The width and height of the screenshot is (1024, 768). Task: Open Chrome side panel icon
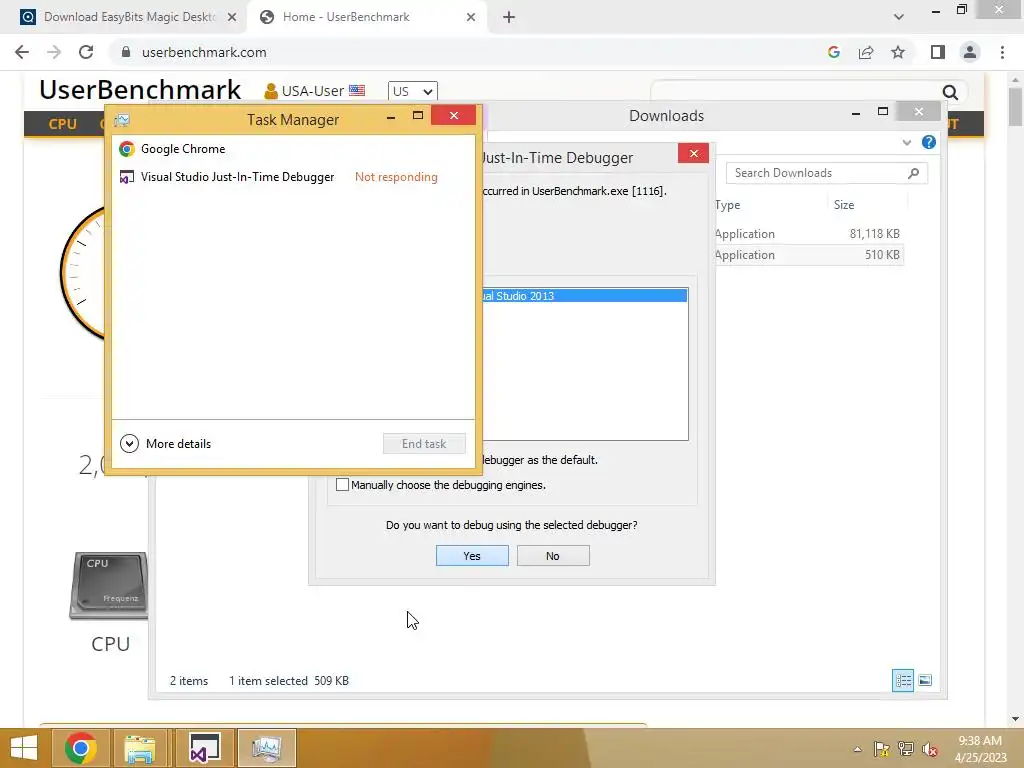click(938, 52)
